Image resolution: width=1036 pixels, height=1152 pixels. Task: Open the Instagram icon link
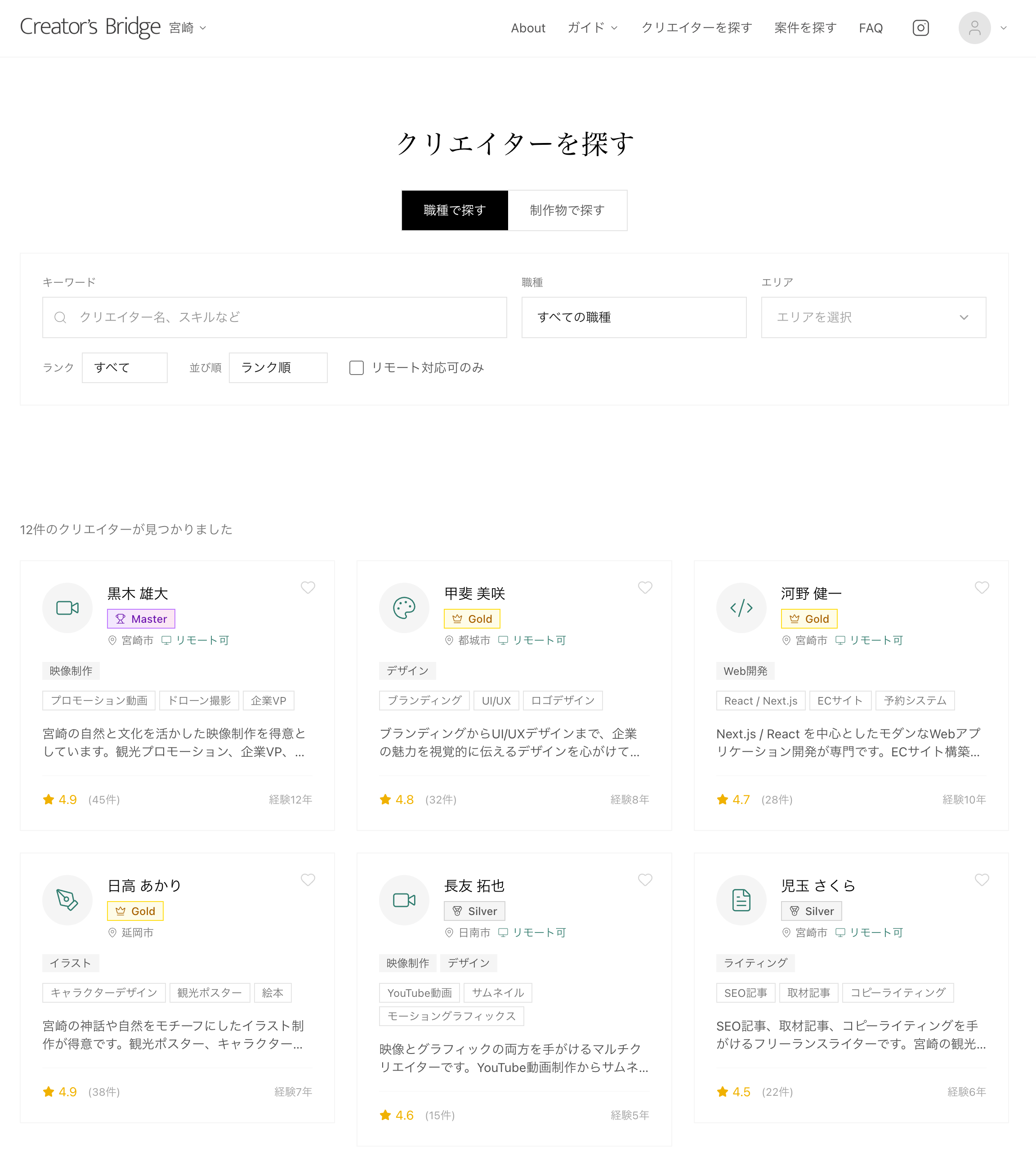coord(920,28)
